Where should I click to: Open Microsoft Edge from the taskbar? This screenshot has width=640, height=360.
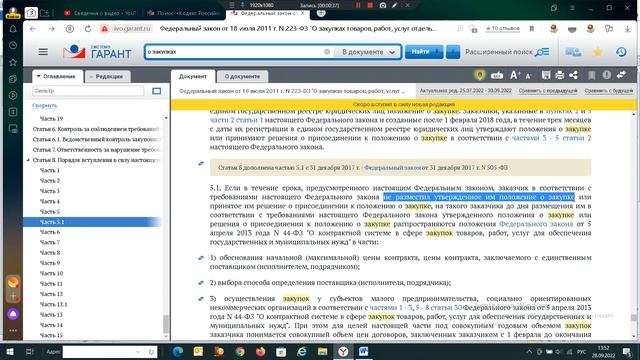tap(177, 351)
